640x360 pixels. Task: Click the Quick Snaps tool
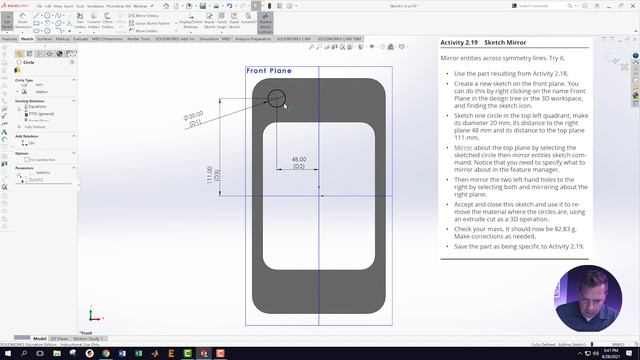coord(222,21)
